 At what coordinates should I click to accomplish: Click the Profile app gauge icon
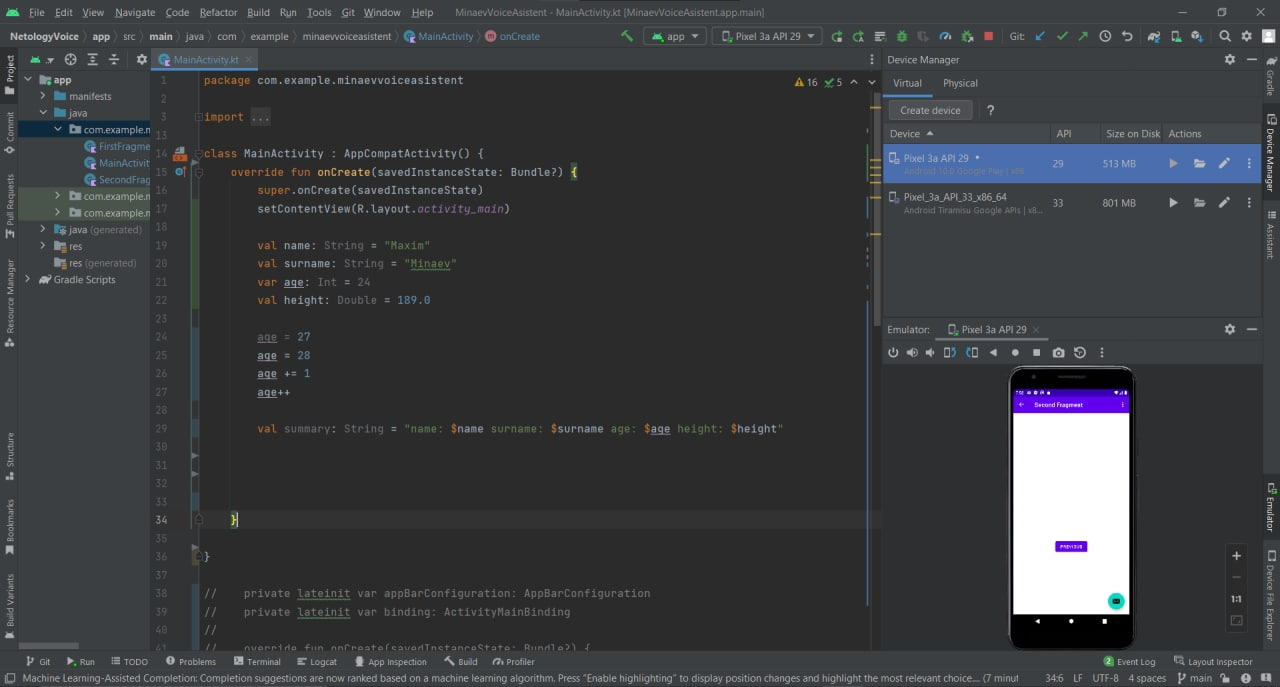click(947, 36)
